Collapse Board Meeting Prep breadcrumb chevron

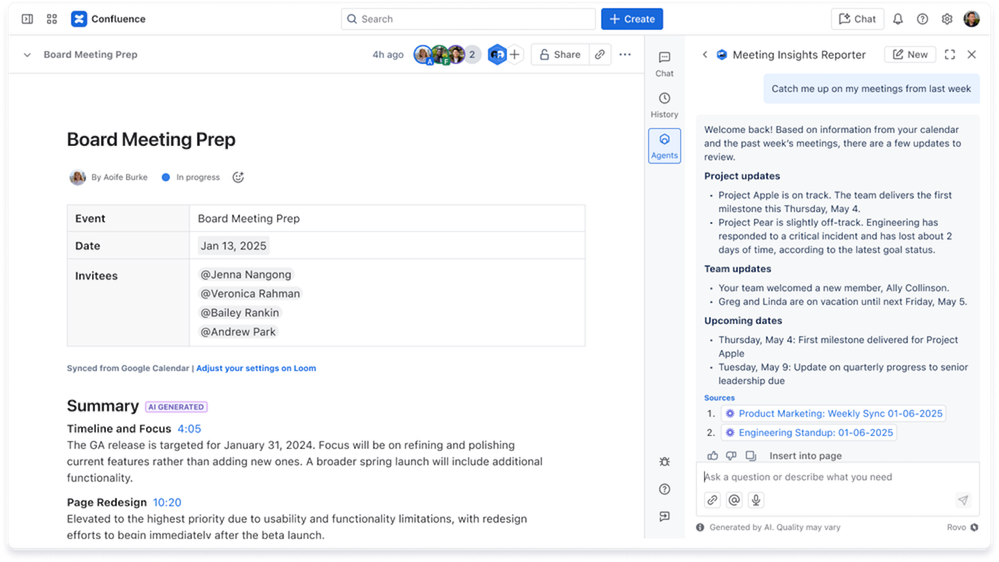(27, 55)
